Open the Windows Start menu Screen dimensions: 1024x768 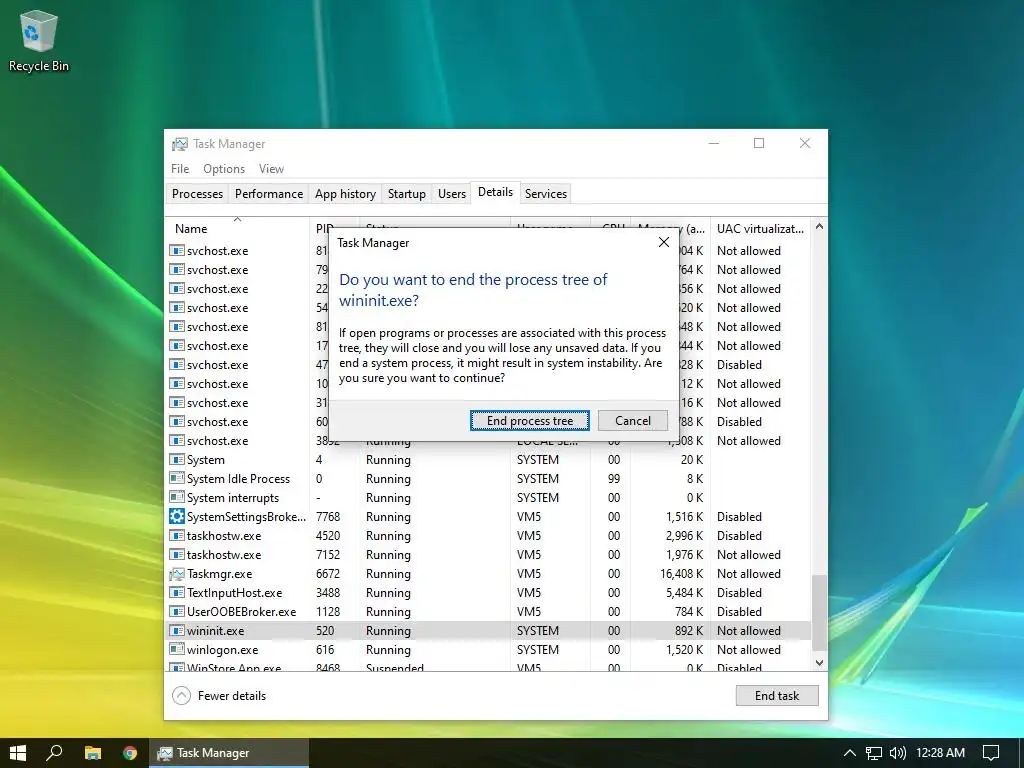(18, 753)
